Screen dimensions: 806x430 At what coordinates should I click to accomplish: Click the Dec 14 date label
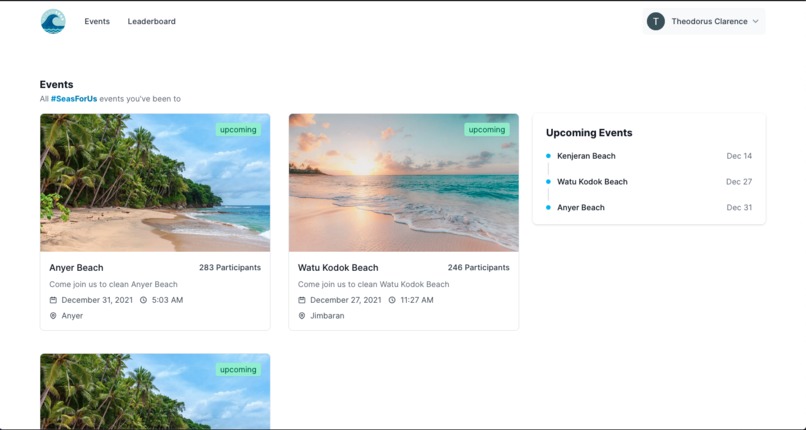coord(739,156)
